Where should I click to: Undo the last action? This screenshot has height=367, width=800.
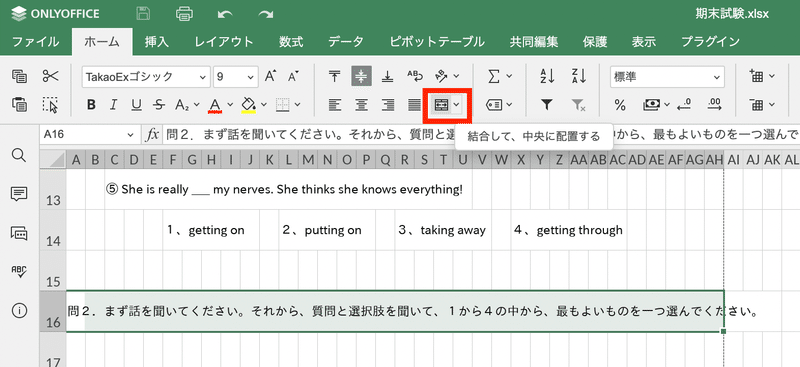point(224,14)
